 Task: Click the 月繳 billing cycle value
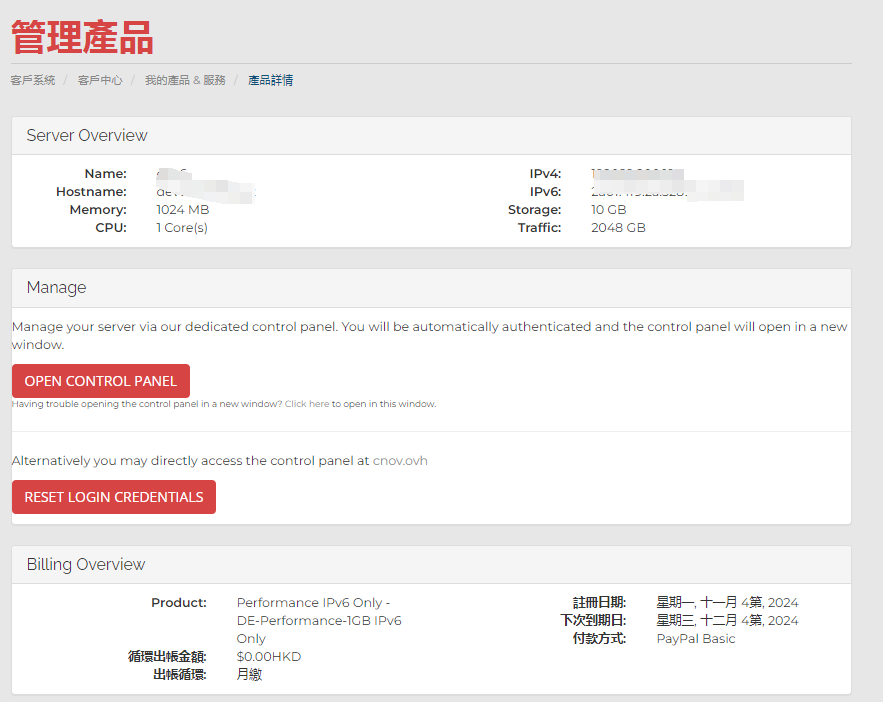click(249, 675)
